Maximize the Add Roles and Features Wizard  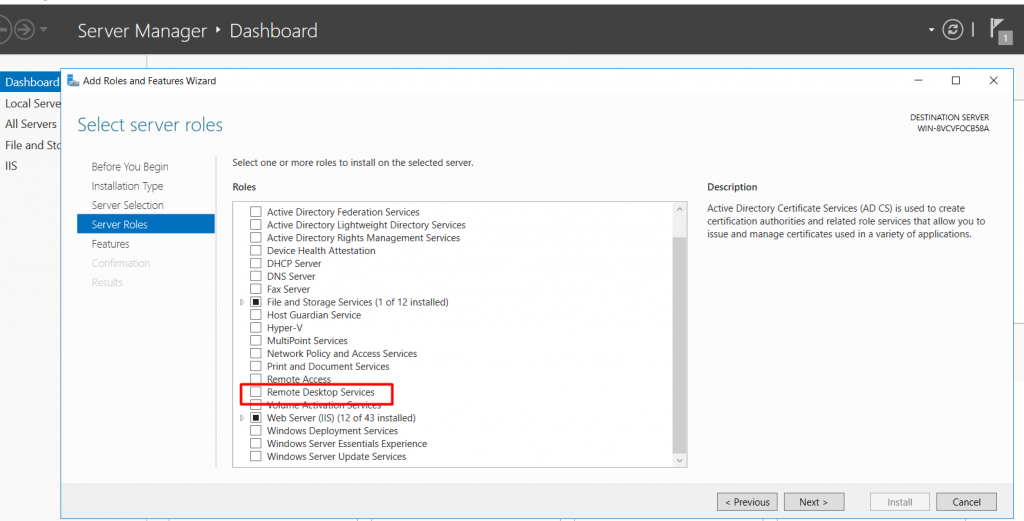coord(955,80)
